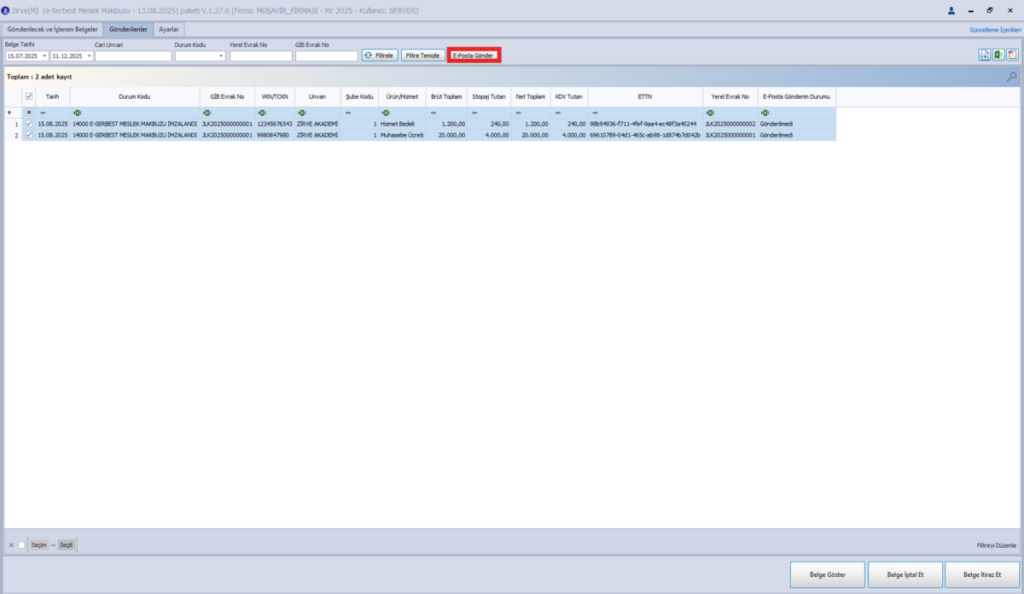This screenshot has width=1024, height=594.
Task: Click the Yerel Evrak No filter input
Action: [261, 56]
